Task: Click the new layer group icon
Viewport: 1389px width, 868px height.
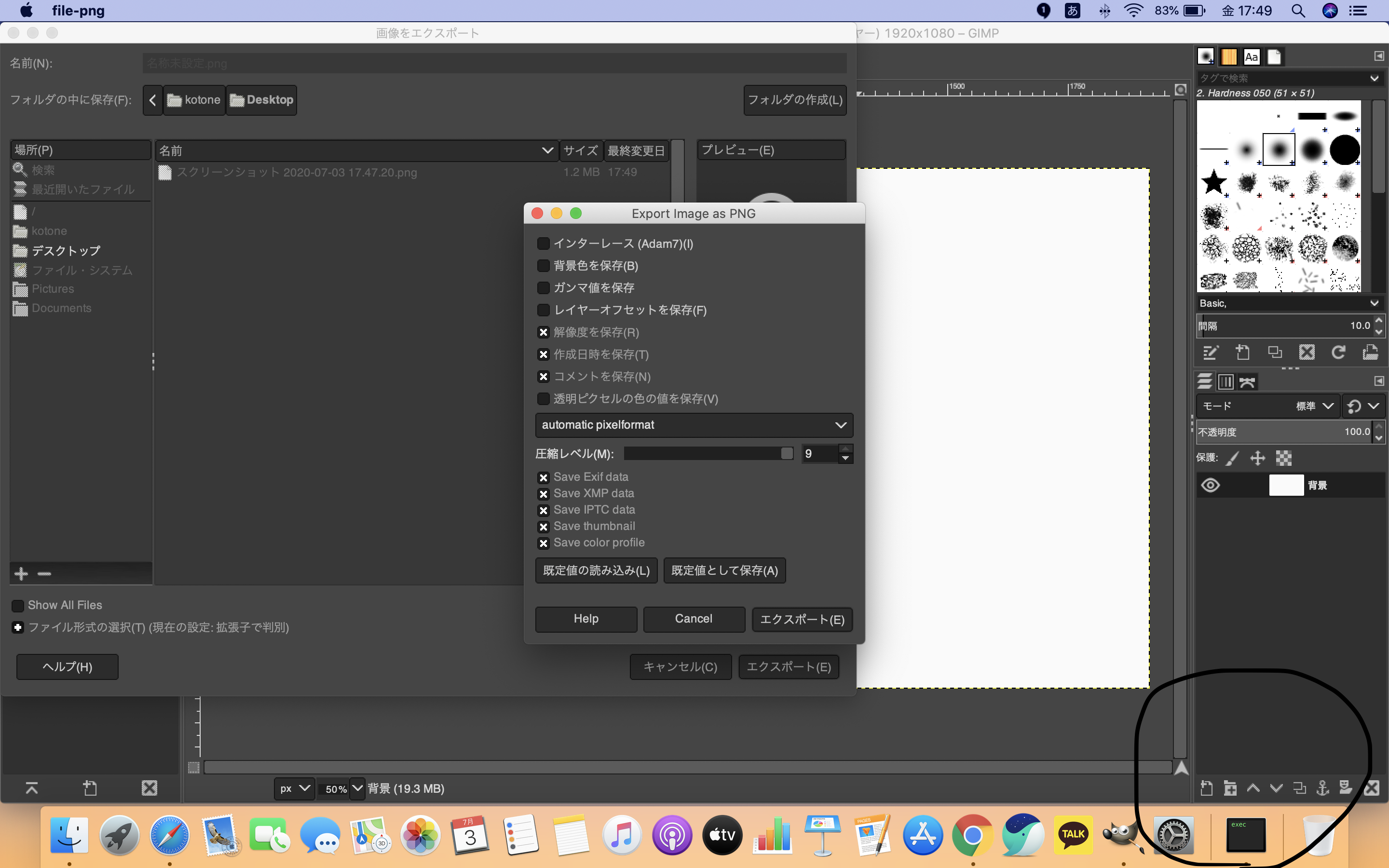Action: tap(1230, 787)
